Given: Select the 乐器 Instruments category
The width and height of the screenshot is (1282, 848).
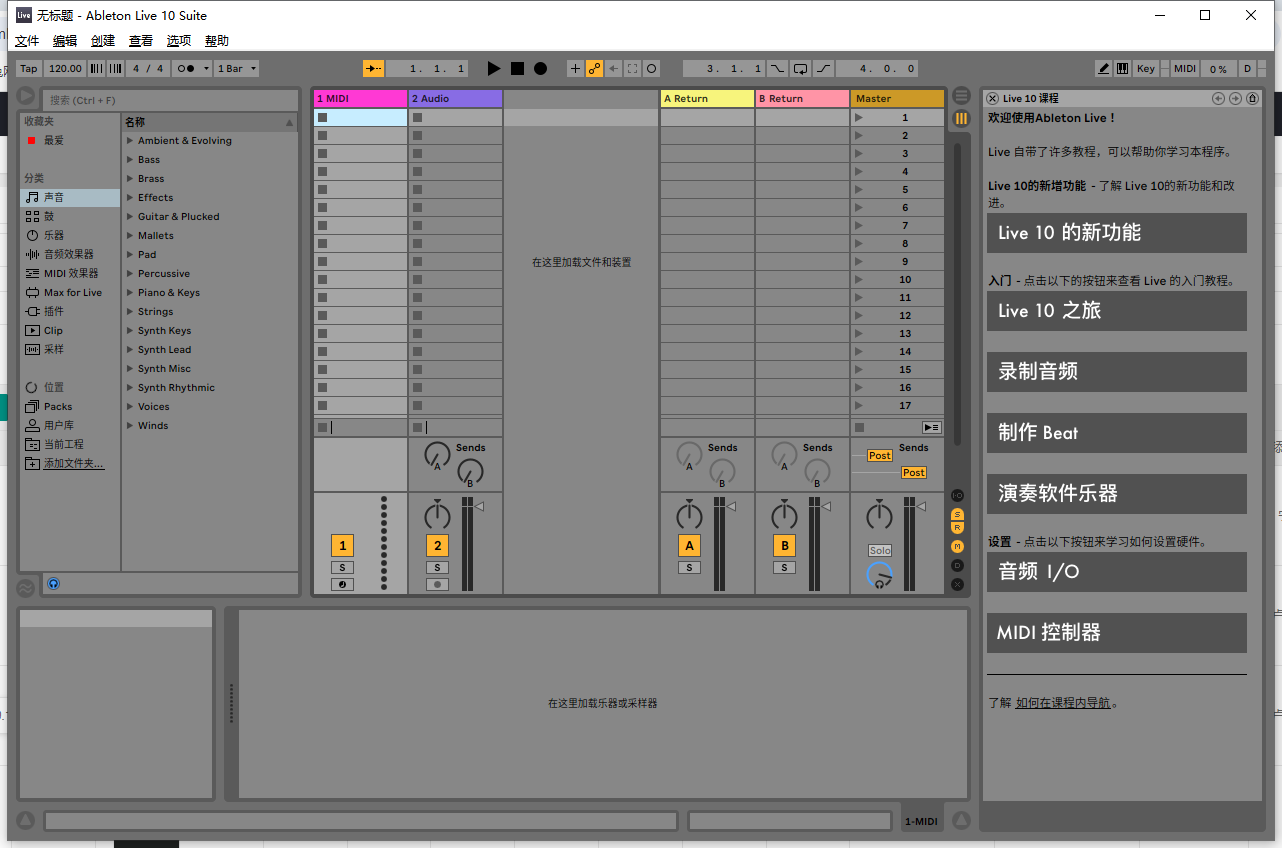Looking at the screenshot, I should click(70, 235).
